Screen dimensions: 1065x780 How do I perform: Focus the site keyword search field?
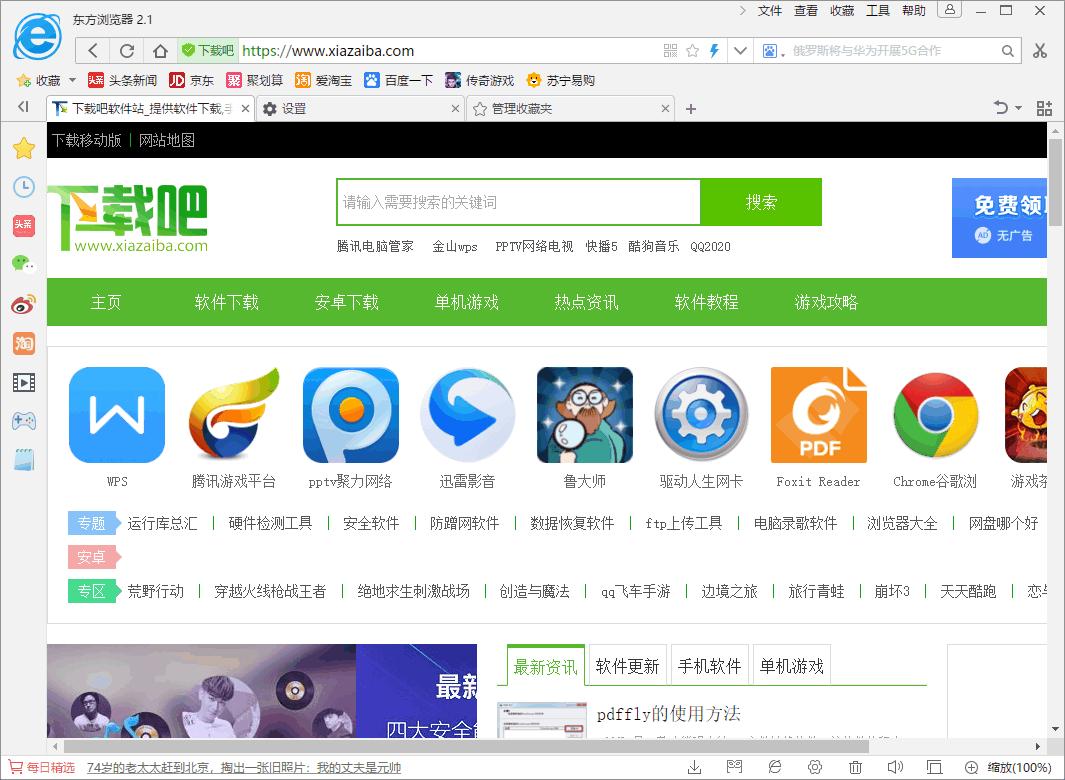point(518,202)
